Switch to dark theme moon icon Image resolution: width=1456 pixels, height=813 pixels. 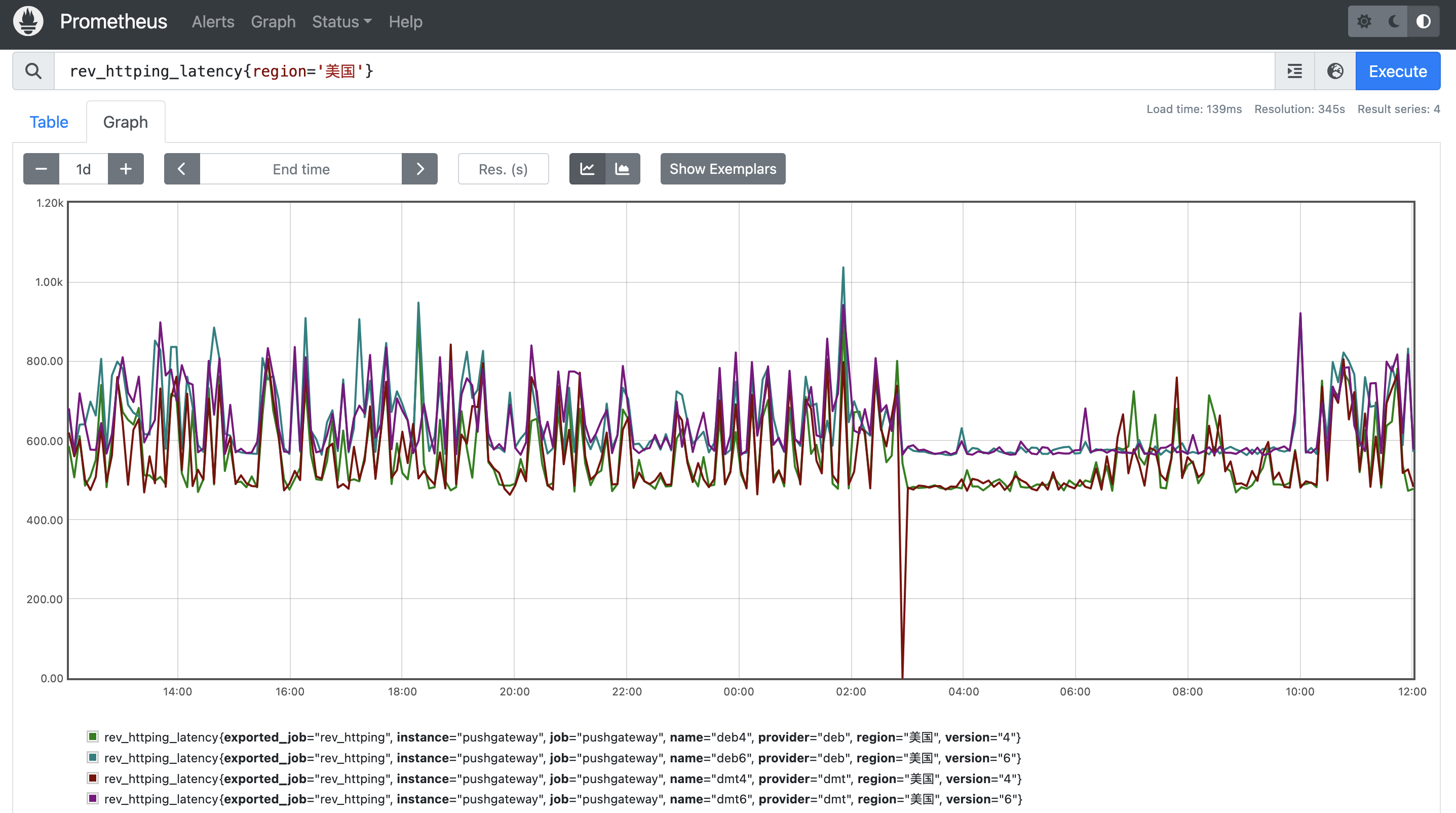click(1394, 21)
